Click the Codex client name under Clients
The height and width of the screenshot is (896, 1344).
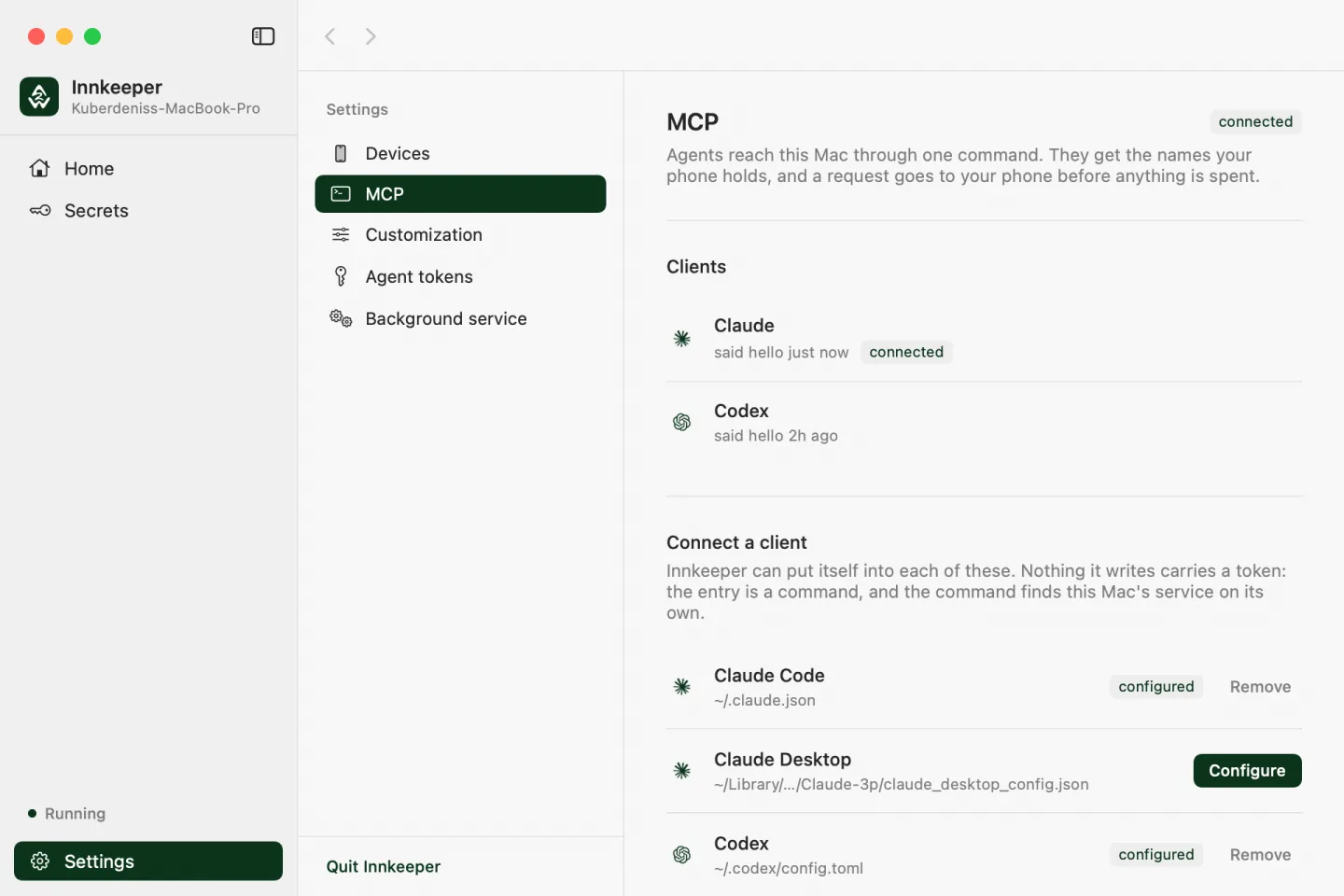[x=741, y=412]
